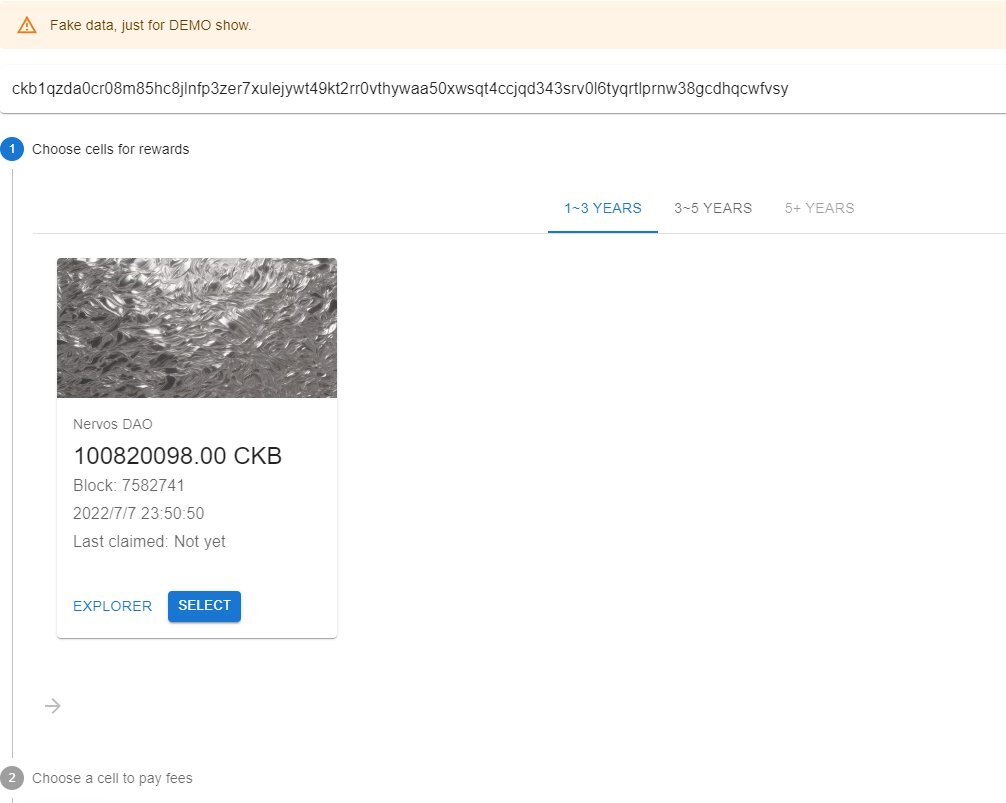Click the right arrow icon below card
This screenshot has height=803, width=1006.
53,706
